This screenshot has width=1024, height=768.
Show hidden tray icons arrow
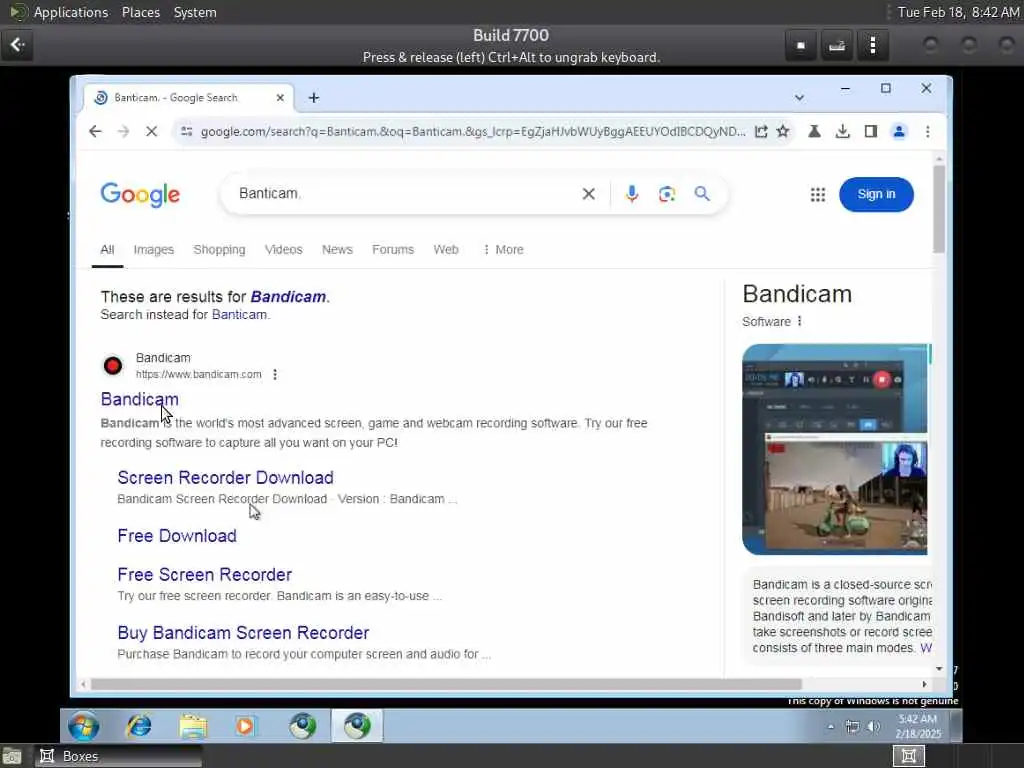831,726
